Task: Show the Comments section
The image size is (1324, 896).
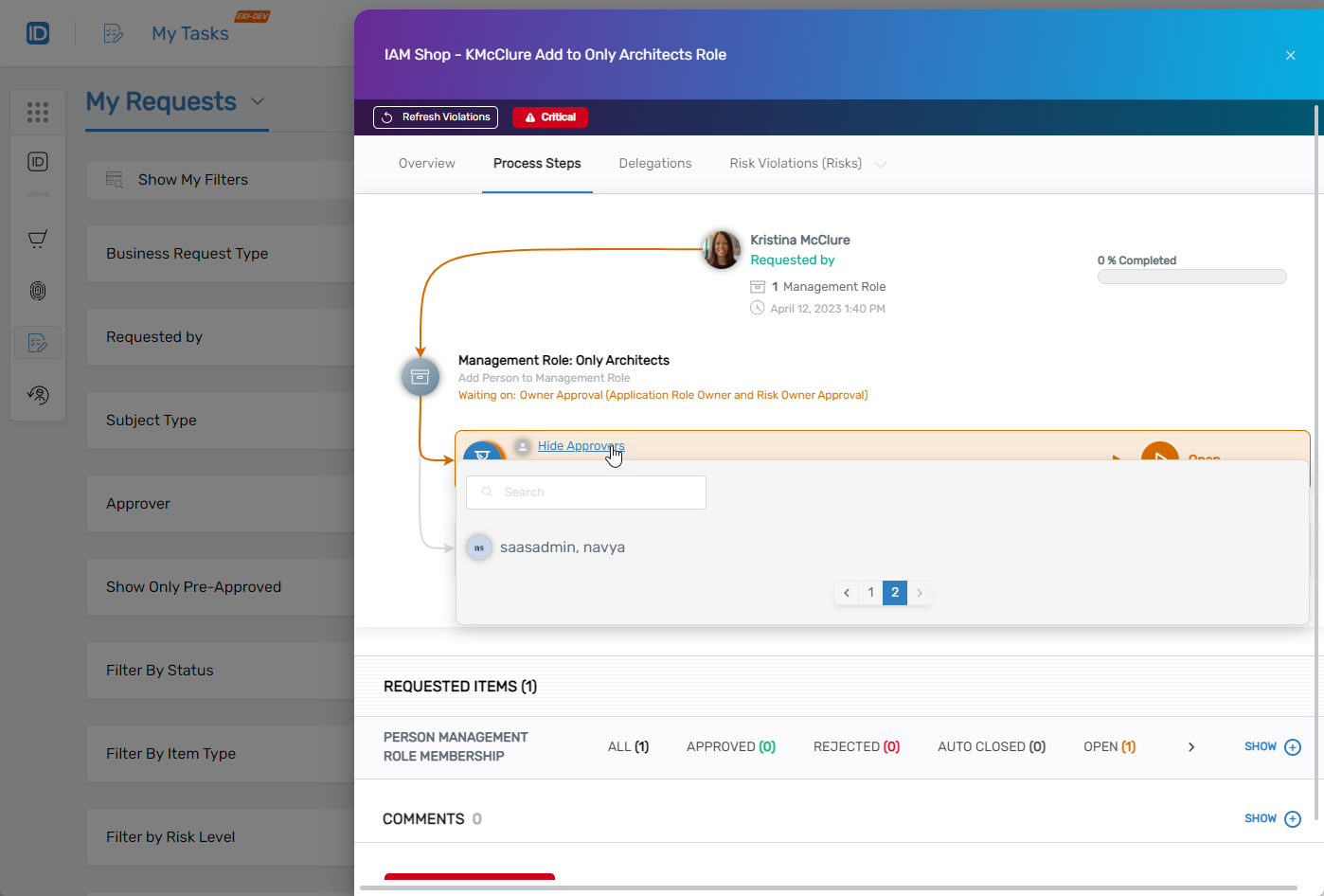Action: 1272,818
